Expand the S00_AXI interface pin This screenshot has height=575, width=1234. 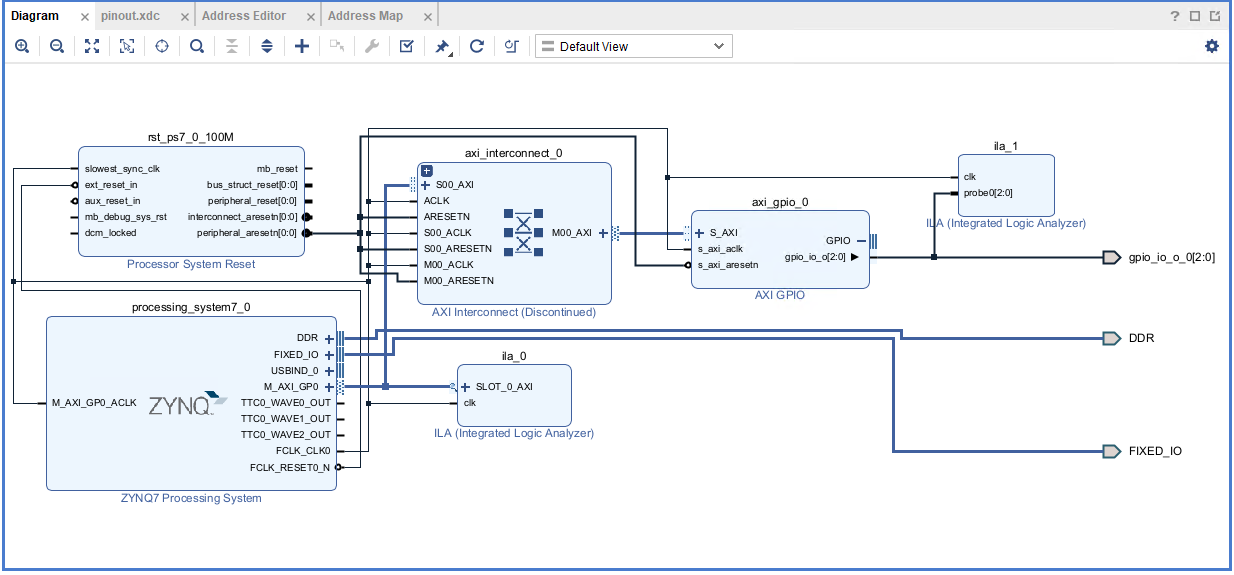click(x=427, y=185)
